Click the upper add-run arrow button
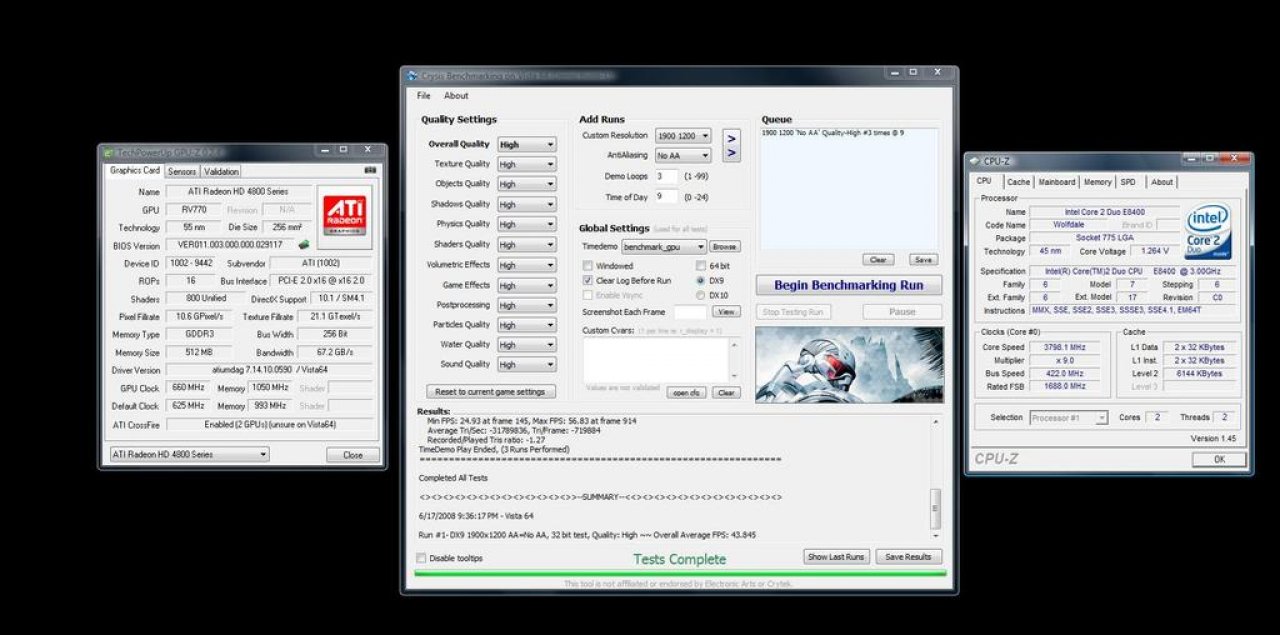The width and height of the screenshot is (1280, 635). pyautogui.click(x=732, y=137)
